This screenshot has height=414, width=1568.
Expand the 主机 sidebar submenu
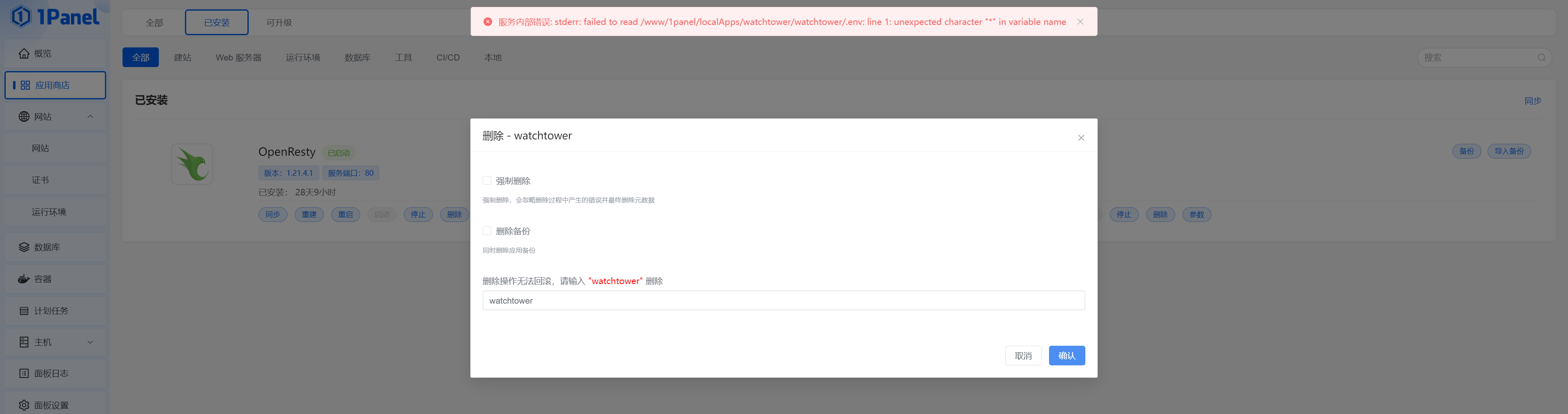(x=90, y=342)
